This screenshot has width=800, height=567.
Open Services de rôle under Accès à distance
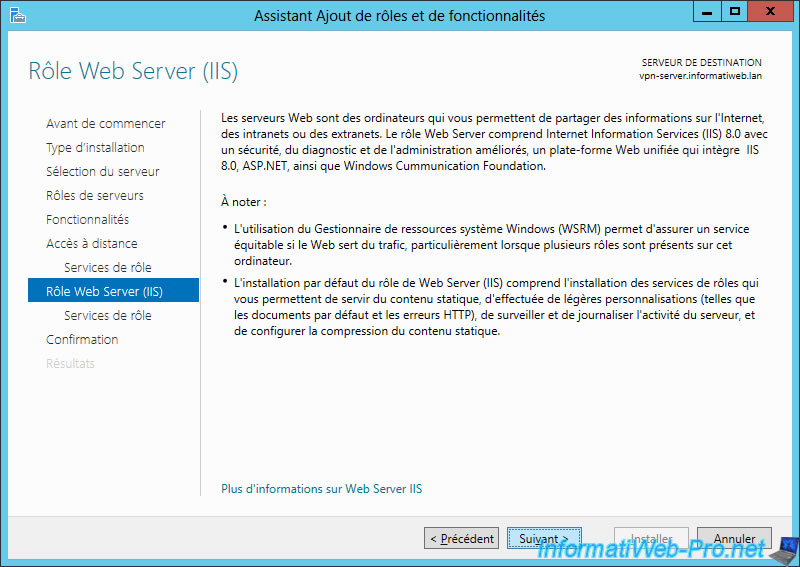pos(108,267)
